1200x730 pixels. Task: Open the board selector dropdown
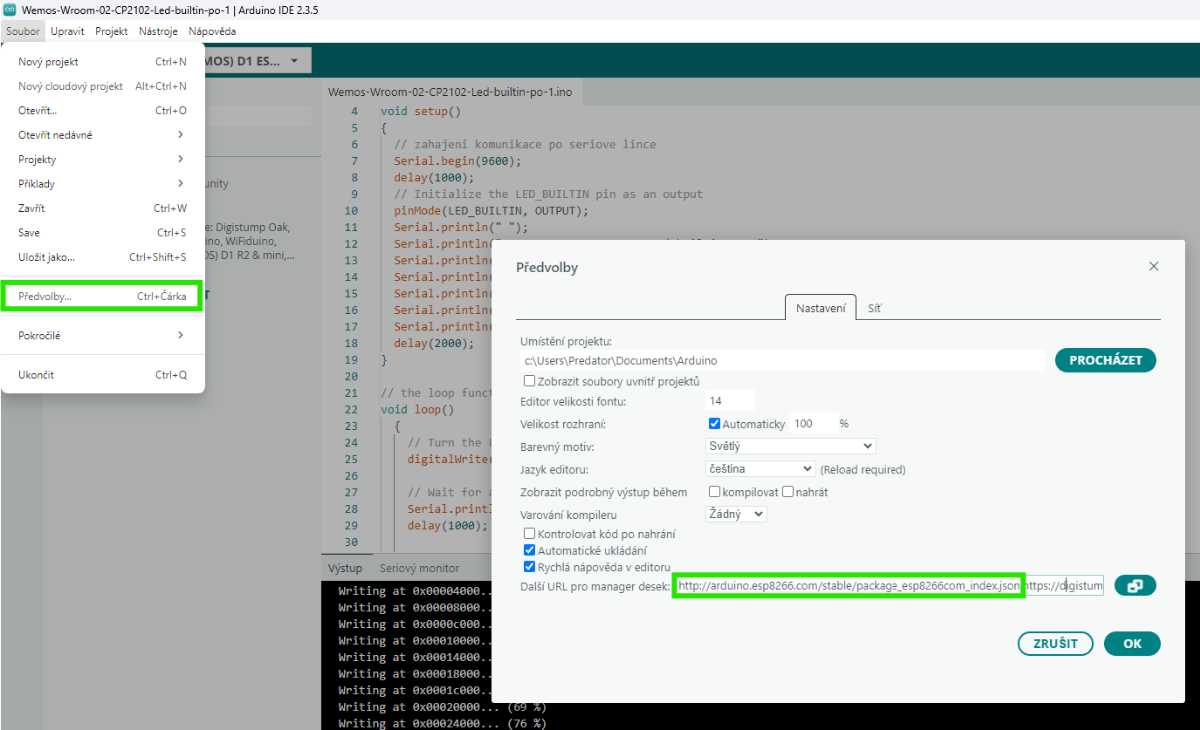tap(258, 61)
